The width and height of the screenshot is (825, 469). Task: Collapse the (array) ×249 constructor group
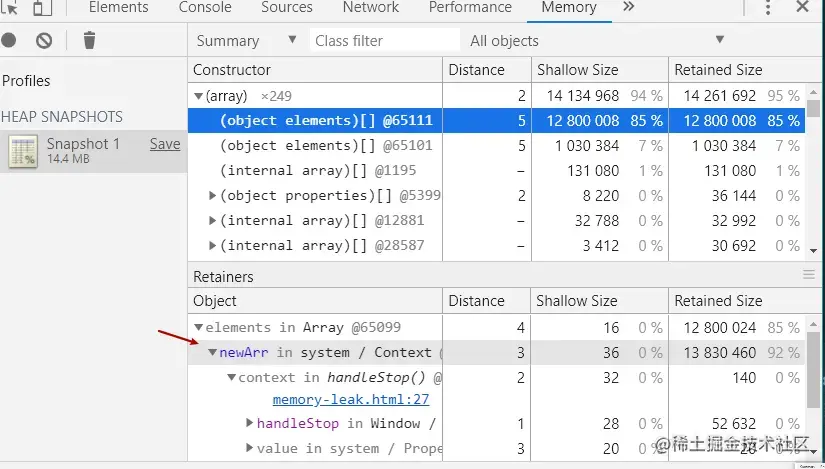tap(198, 96)
